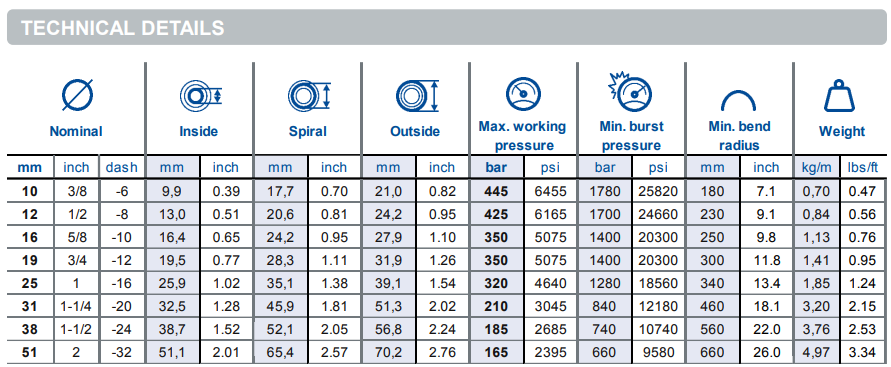891x367 pixels.
Task: Select the TECHNICAL DETAILS header bar
Action: 446,27
